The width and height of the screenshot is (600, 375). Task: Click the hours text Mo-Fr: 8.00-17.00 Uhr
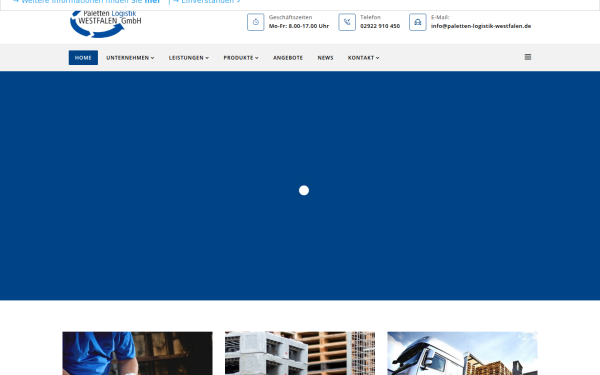point(299,26)
